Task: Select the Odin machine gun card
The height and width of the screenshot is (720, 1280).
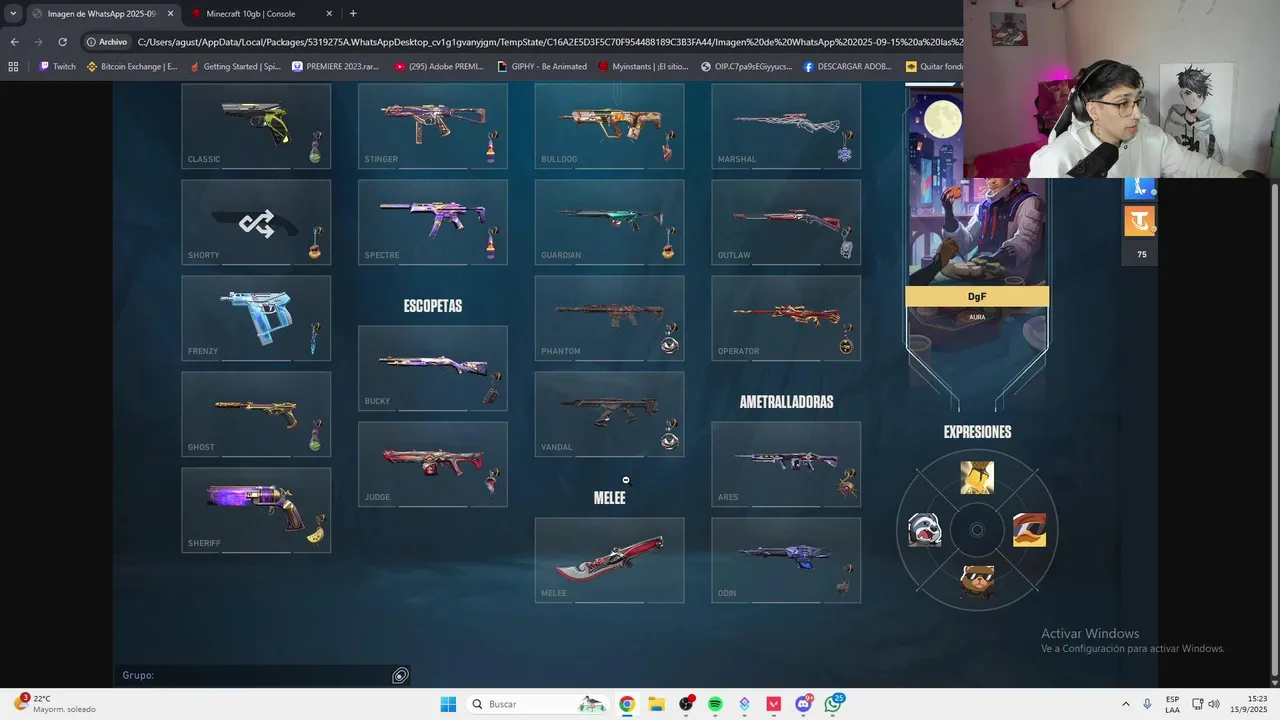Action: pos(786,560)
